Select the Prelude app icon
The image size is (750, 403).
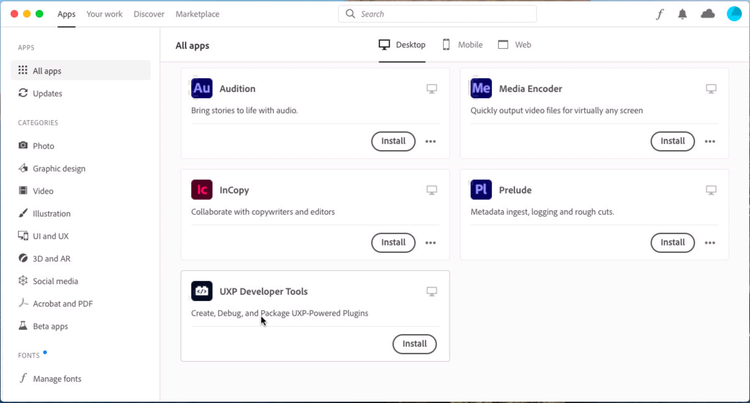(481, 190)
